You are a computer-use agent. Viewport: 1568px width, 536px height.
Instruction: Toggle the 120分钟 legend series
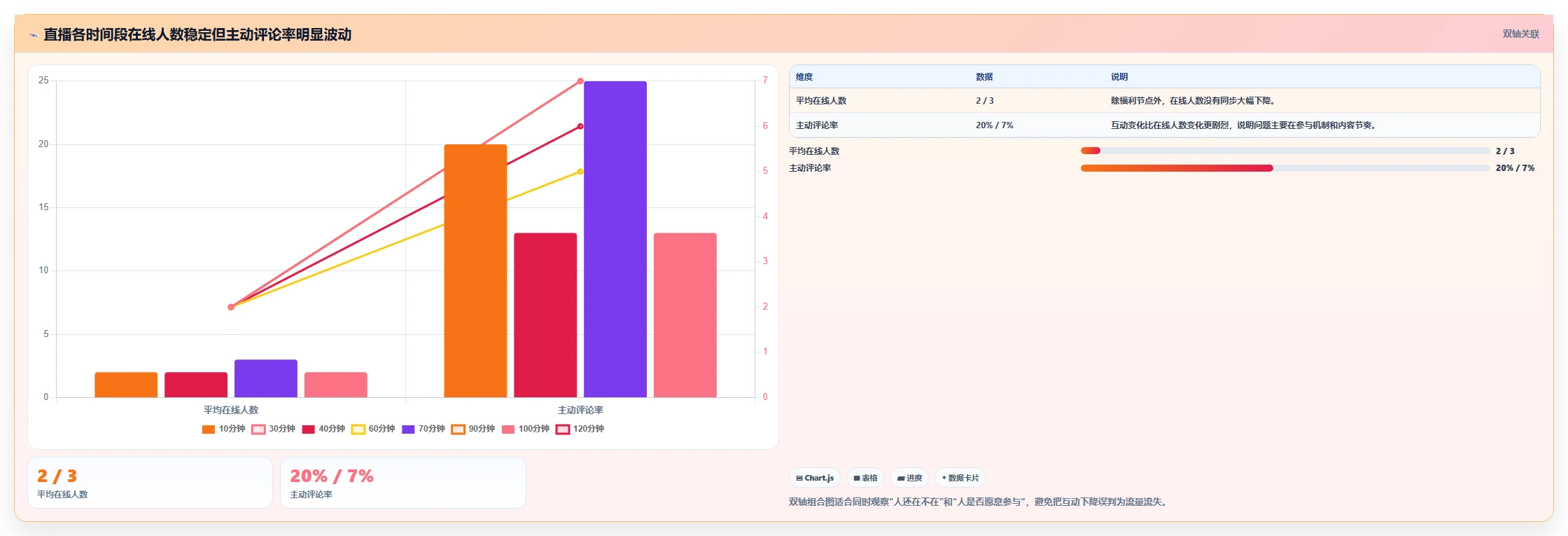[x=580, y=429]
